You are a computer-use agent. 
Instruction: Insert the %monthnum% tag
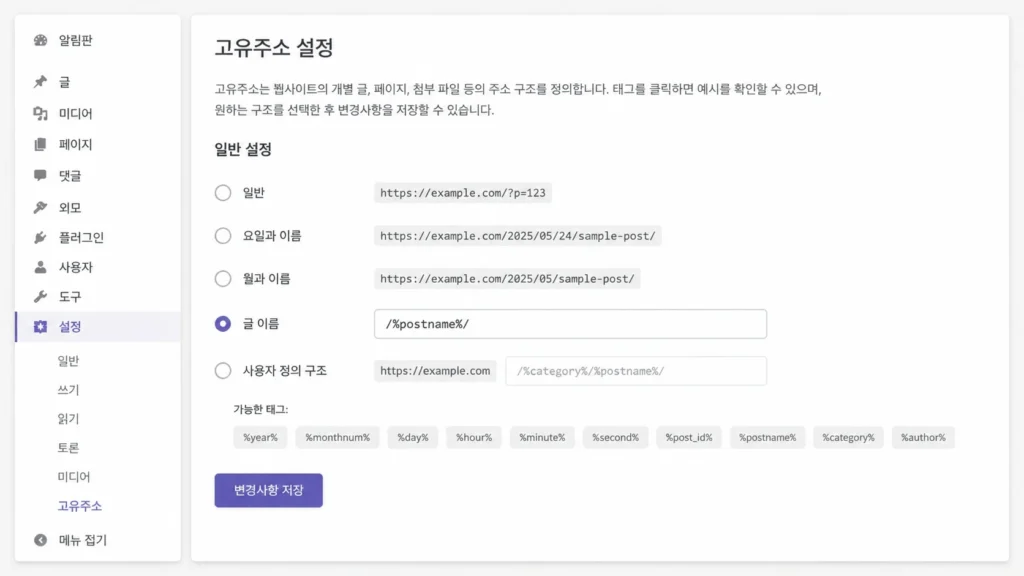point(338,438)
